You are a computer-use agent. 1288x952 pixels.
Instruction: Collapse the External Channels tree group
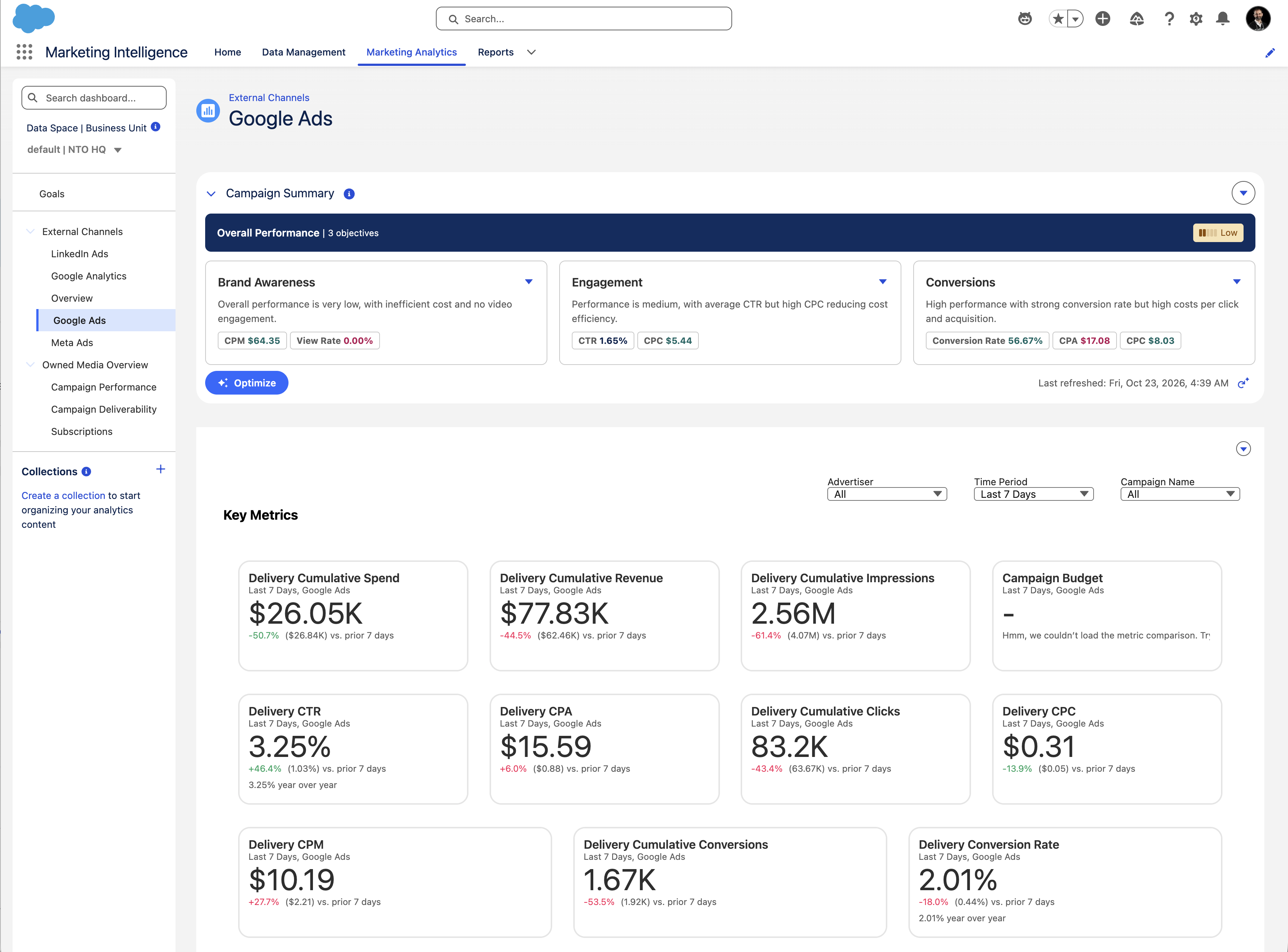pos(31,231)
